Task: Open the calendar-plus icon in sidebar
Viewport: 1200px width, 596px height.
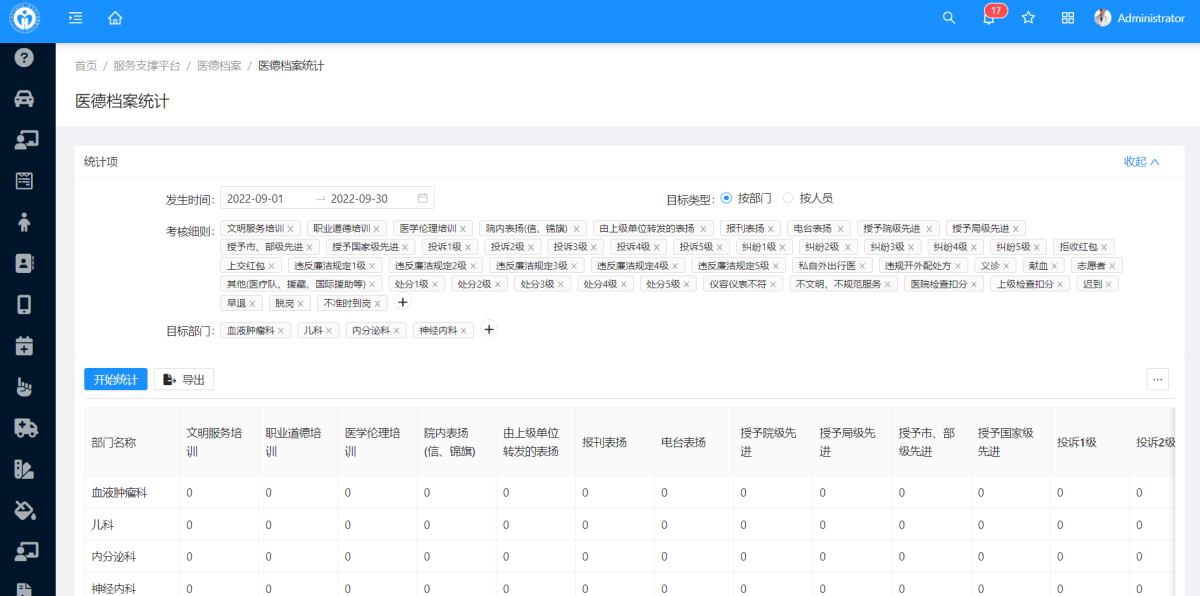Action: [25, 346]
